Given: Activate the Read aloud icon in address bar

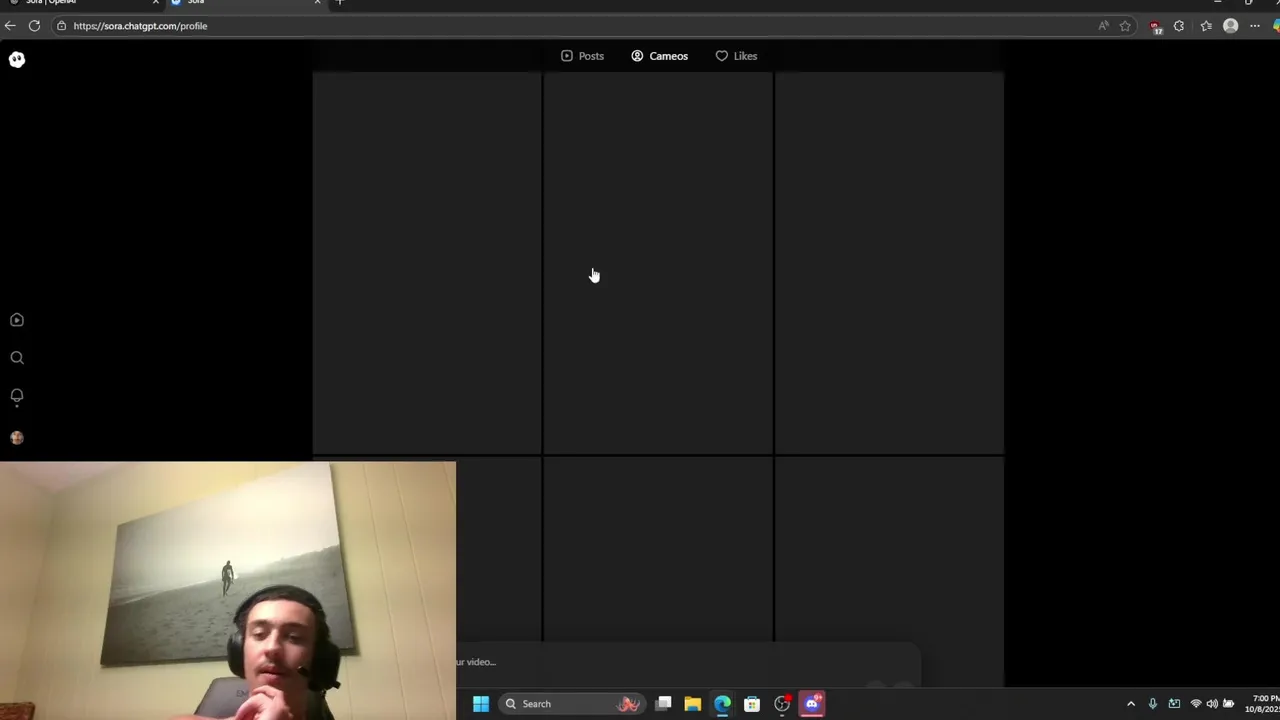Looking at the screenshot, I should pos(1103,26).
